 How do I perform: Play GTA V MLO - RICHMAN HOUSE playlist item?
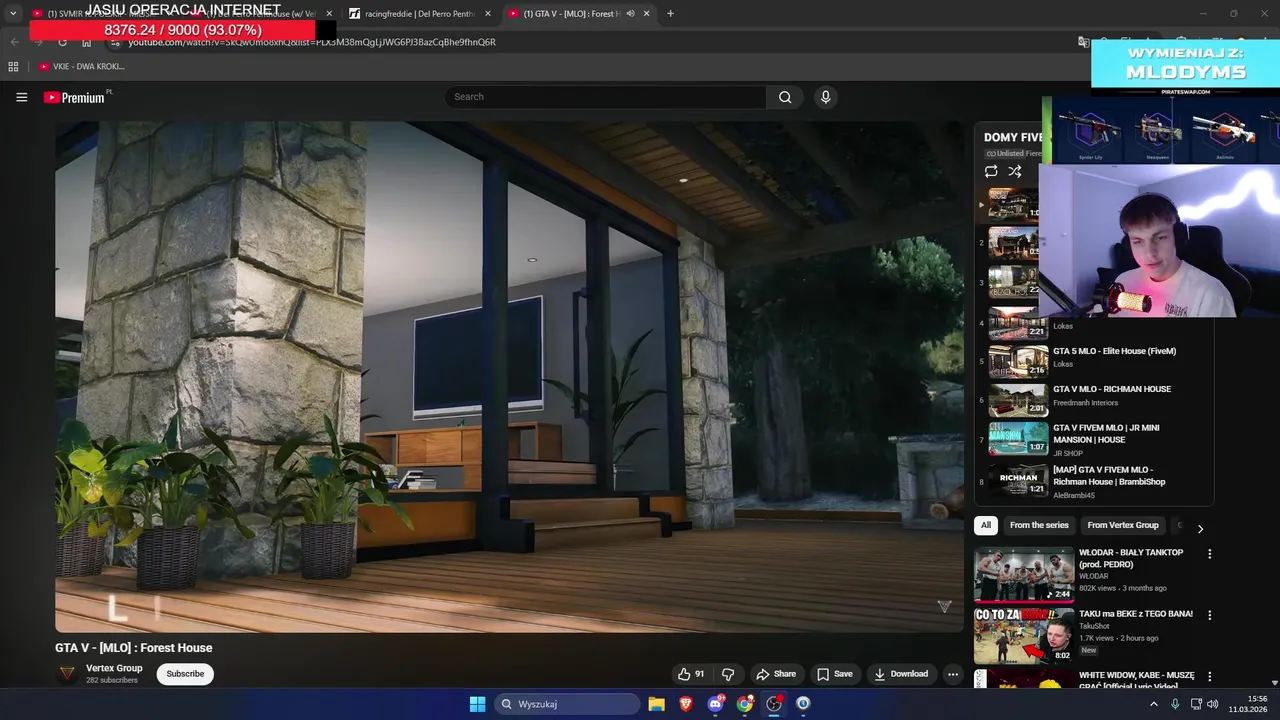pyautogui.click(x=1111, y=389)
